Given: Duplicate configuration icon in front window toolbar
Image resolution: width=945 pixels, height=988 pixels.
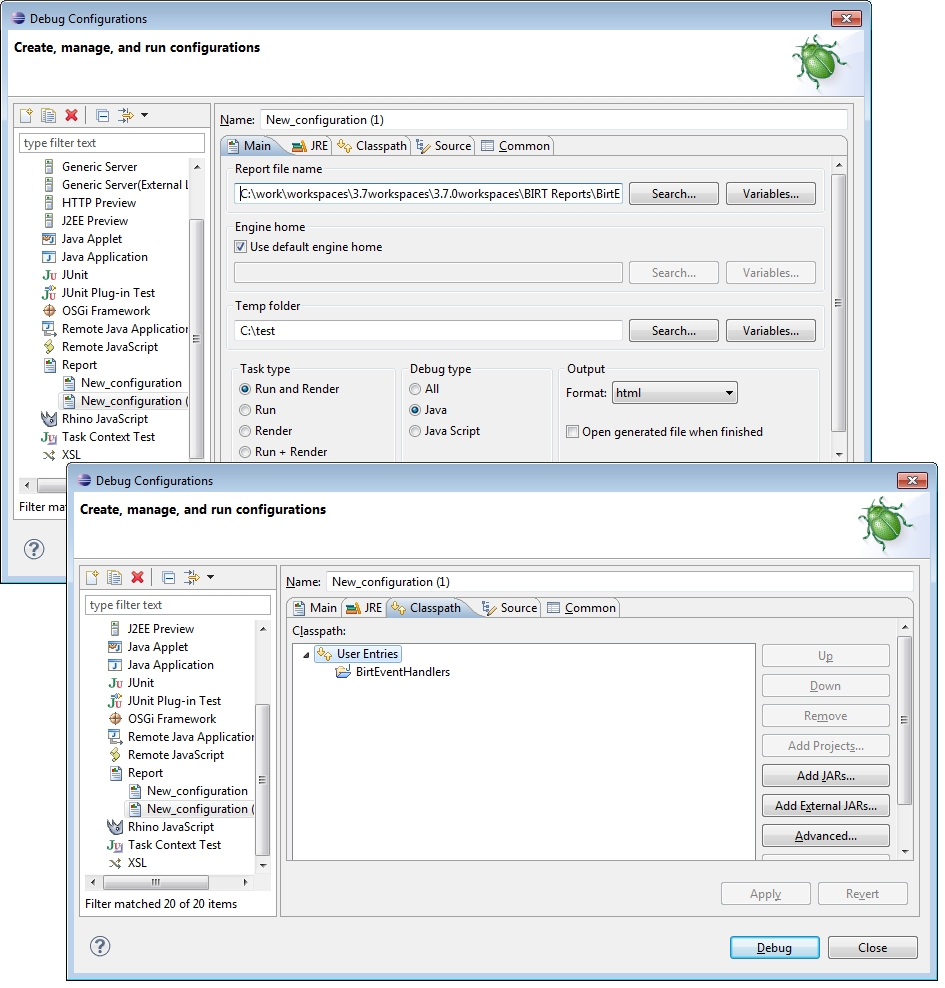Looking at the screenshot, I should [114, 577].
